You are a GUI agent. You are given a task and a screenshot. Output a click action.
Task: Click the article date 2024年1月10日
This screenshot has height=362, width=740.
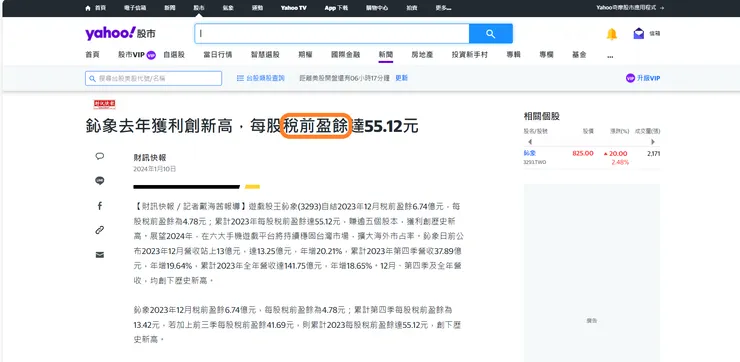tap(155, 169)
